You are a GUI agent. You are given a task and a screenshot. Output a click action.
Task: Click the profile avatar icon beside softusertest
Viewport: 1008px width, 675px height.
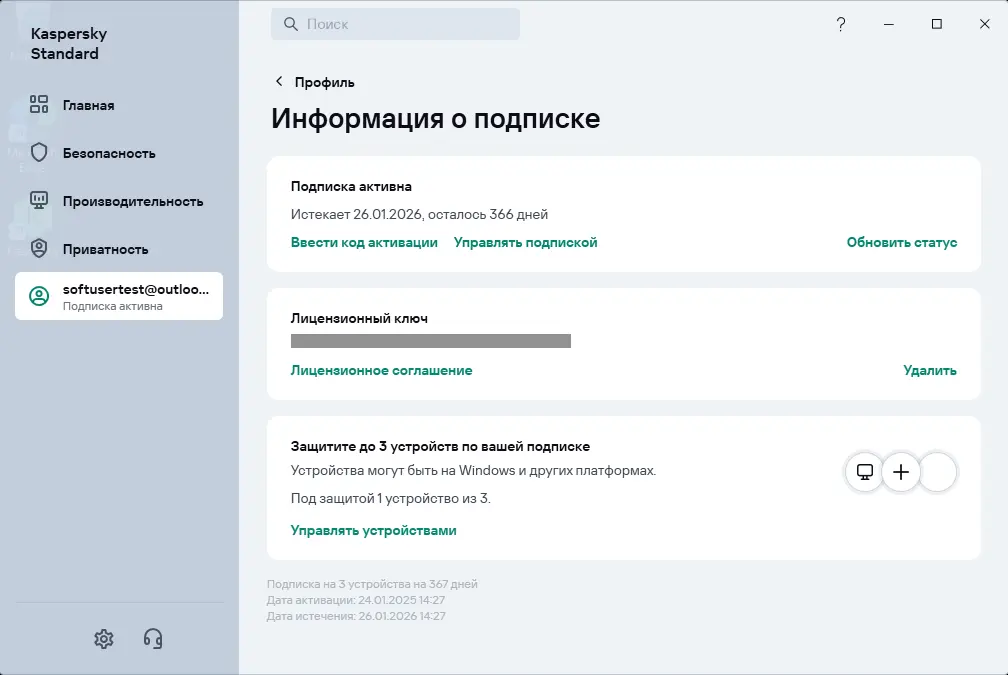tap(39, 296)
